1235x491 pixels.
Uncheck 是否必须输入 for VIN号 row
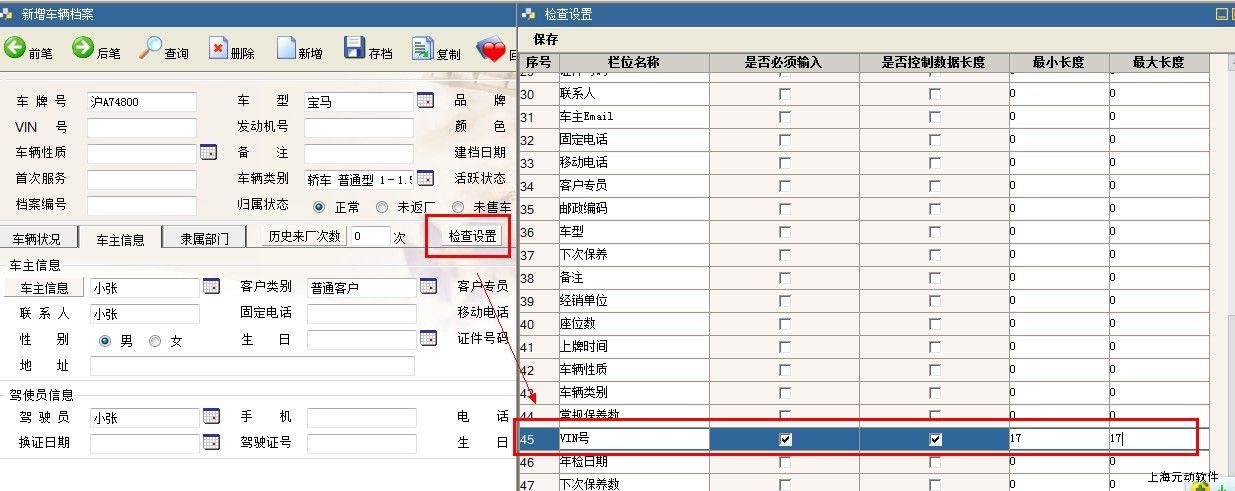(x=785, y=439)
